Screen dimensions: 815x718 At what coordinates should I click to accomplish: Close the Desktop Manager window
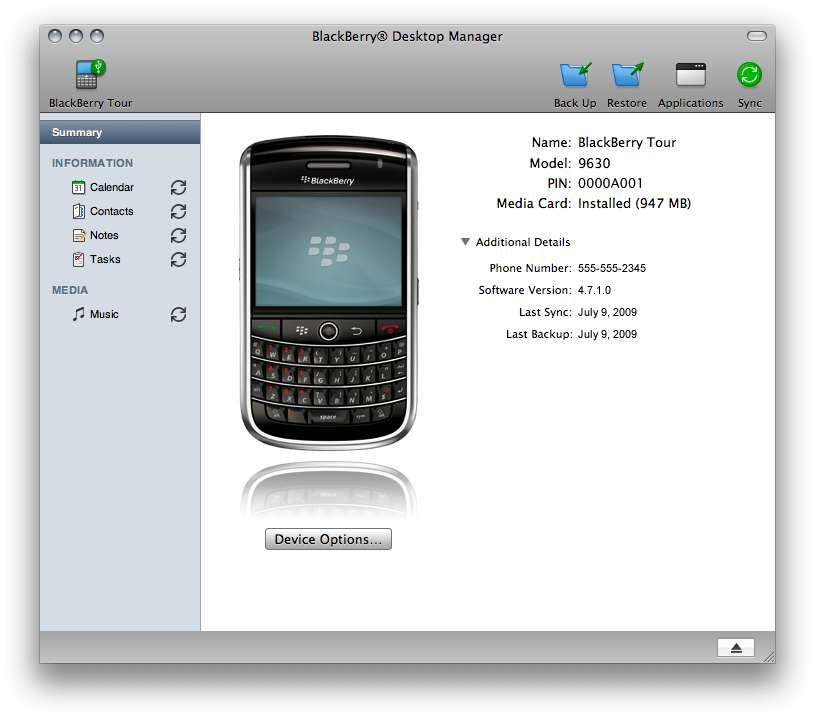(x=55, y=36)
